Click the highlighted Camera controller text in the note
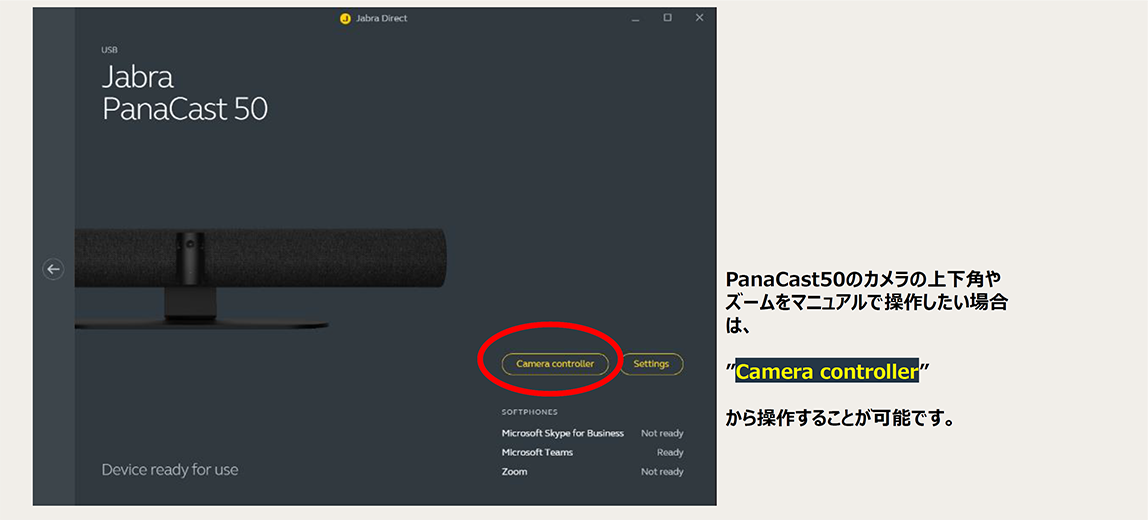 (827, 372)
